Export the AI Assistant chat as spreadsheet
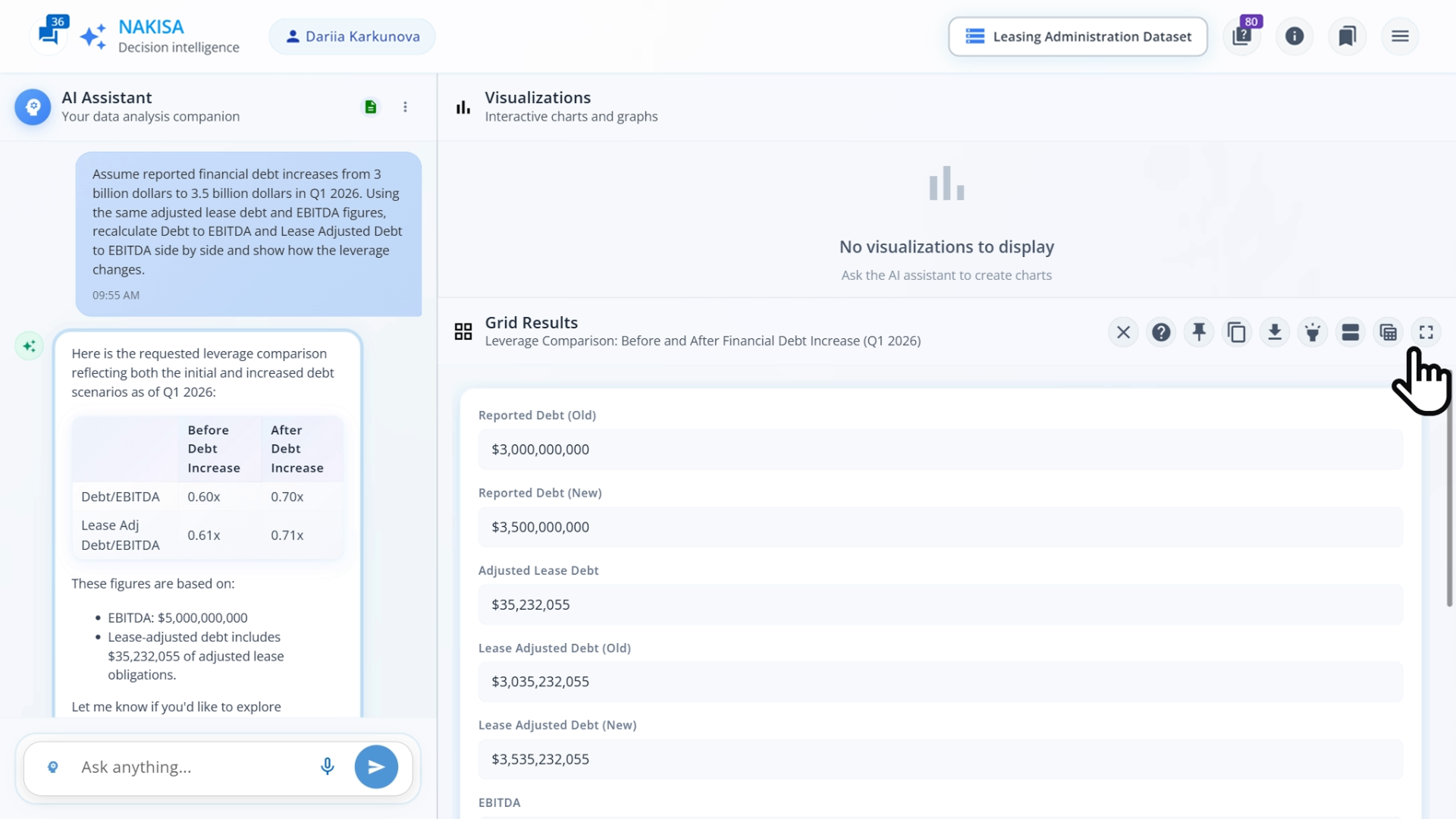 coord(371,107)
